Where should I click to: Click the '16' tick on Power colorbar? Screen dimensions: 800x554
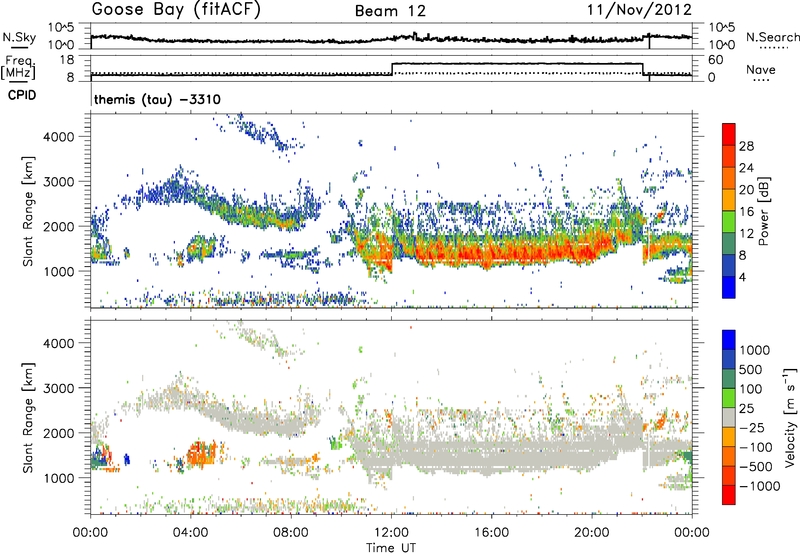coord(746,212)
